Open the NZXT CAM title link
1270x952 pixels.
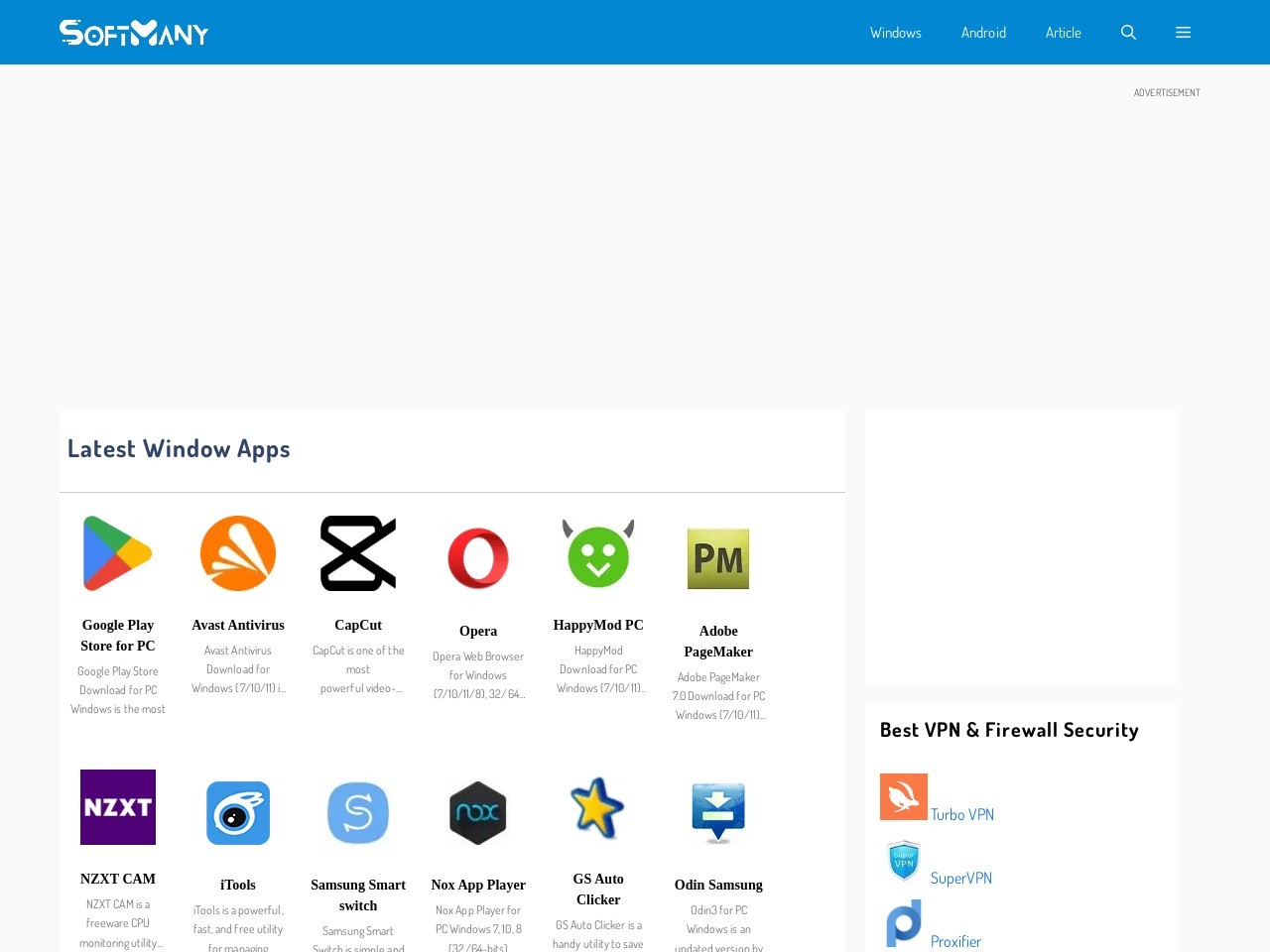pos(118,879)
